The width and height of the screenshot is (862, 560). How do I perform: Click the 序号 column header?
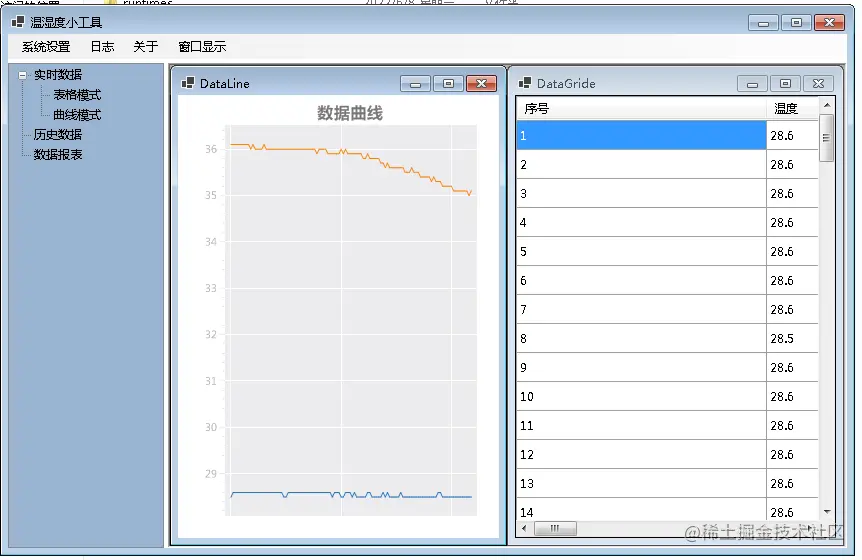click(641, 108)
